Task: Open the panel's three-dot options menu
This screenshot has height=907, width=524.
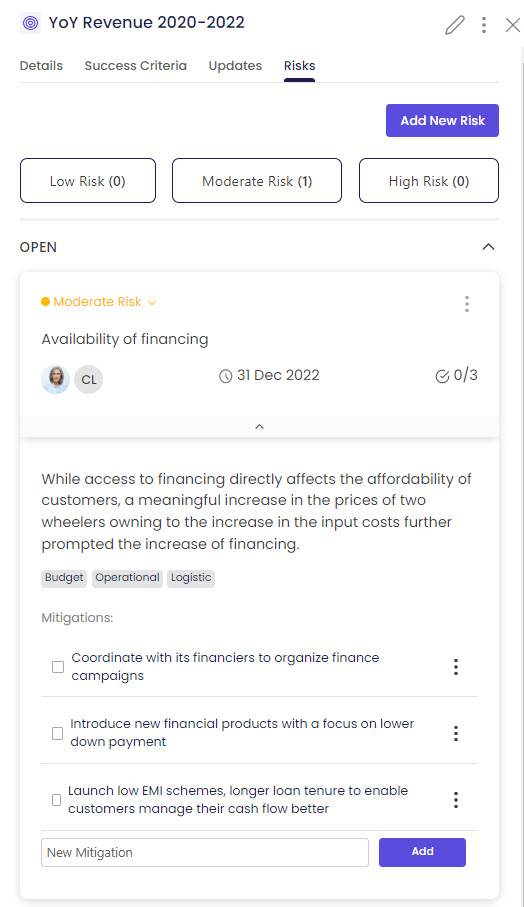Action: pos(484,25)
